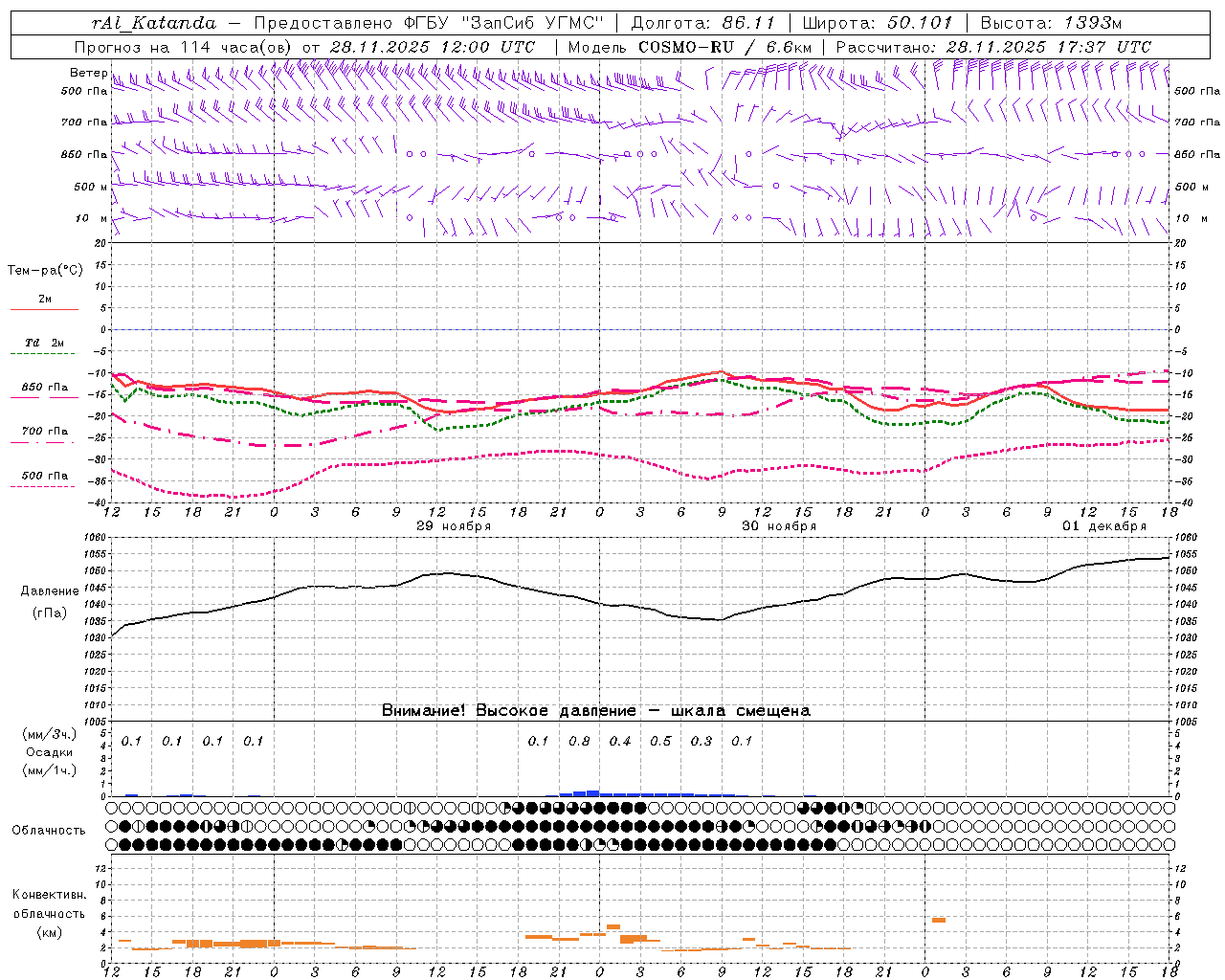Screen dimensions: 1225x980
Task: Click the Рассчитано: 28.11.2025 17:37 UTC text
Action: coord(993,47)
